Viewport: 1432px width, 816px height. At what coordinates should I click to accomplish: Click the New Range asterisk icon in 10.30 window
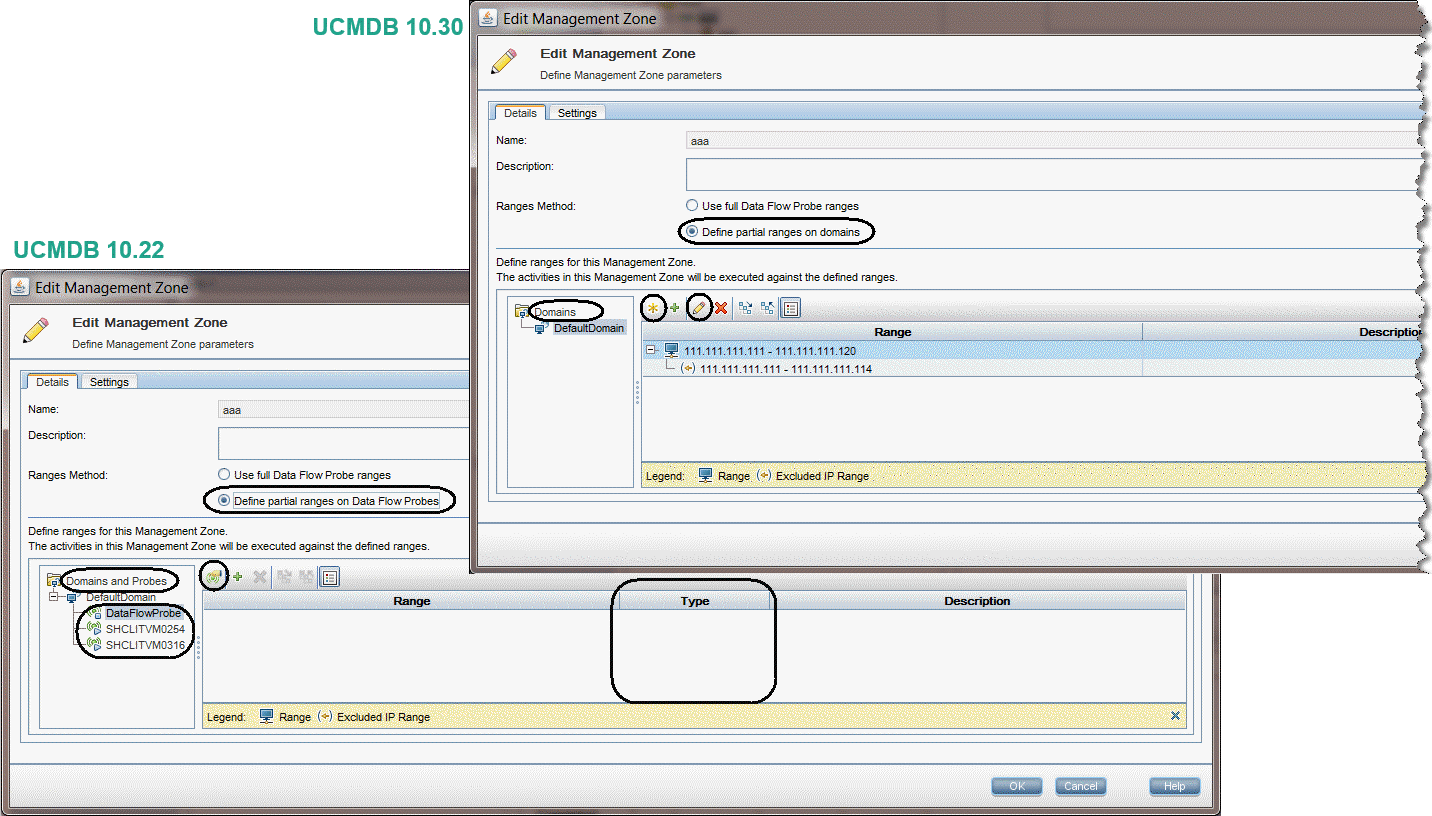coord(653,309)
